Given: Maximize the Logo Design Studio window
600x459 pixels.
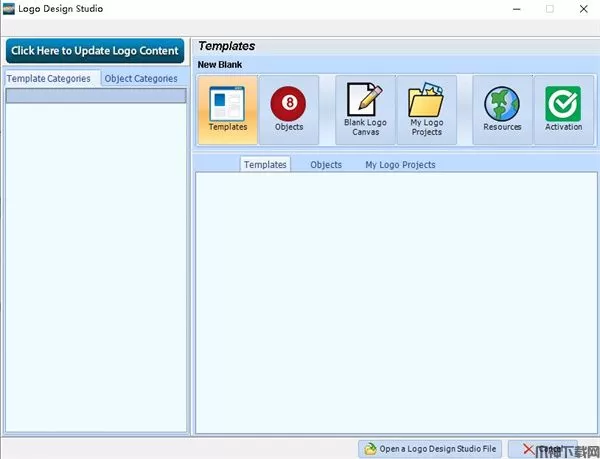Looking at the screenshot, I should point(549,9).
